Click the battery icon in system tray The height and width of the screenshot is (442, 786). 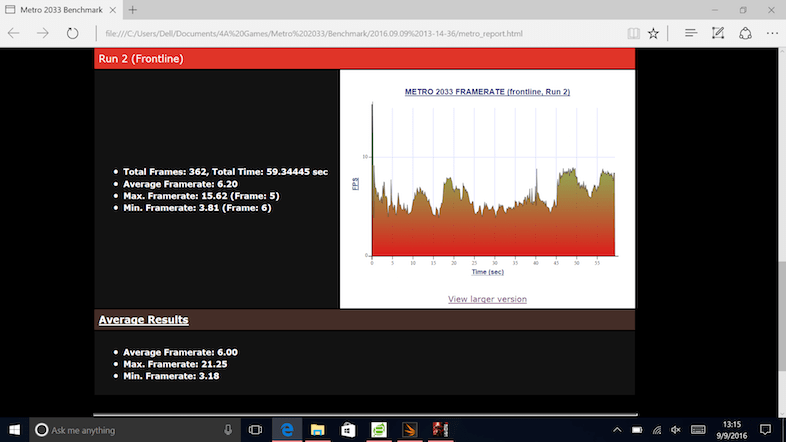[x=637, y=430]
